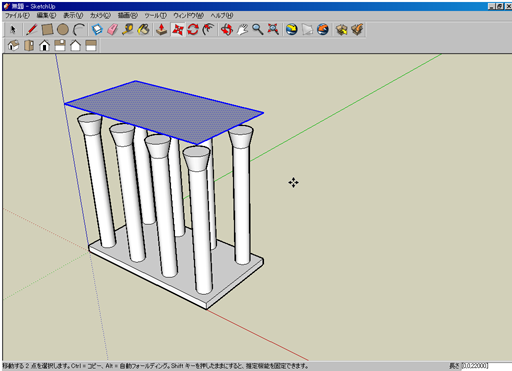Viewport: 512px width, 371px height.
Task: Open the カメラ(C) menu
Action: (x=100, y=16)
